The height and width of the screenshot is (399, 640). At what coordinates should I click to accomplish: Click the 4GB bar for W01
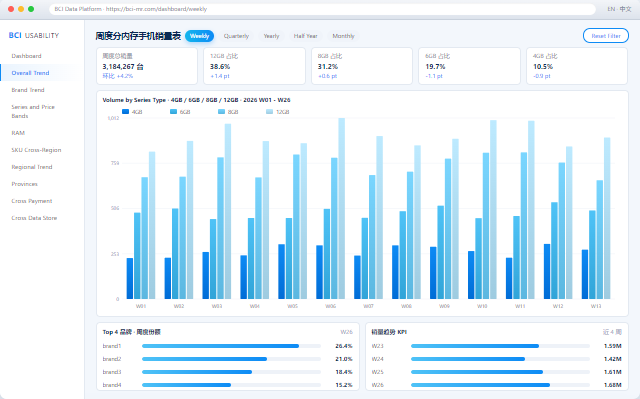pos(130,279)
